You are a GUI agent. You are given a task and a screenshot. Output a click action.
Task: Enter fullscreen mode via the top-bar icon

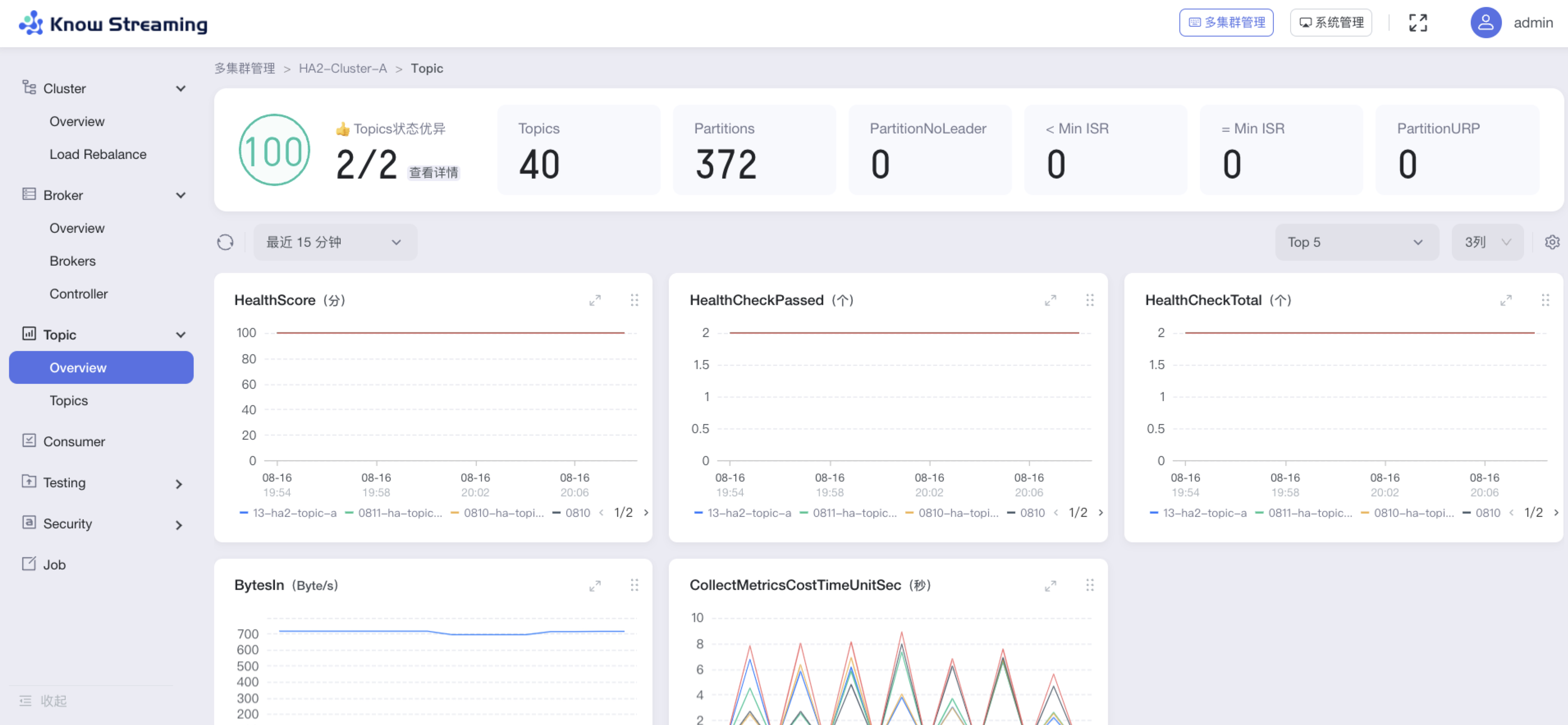(1418, 23)
